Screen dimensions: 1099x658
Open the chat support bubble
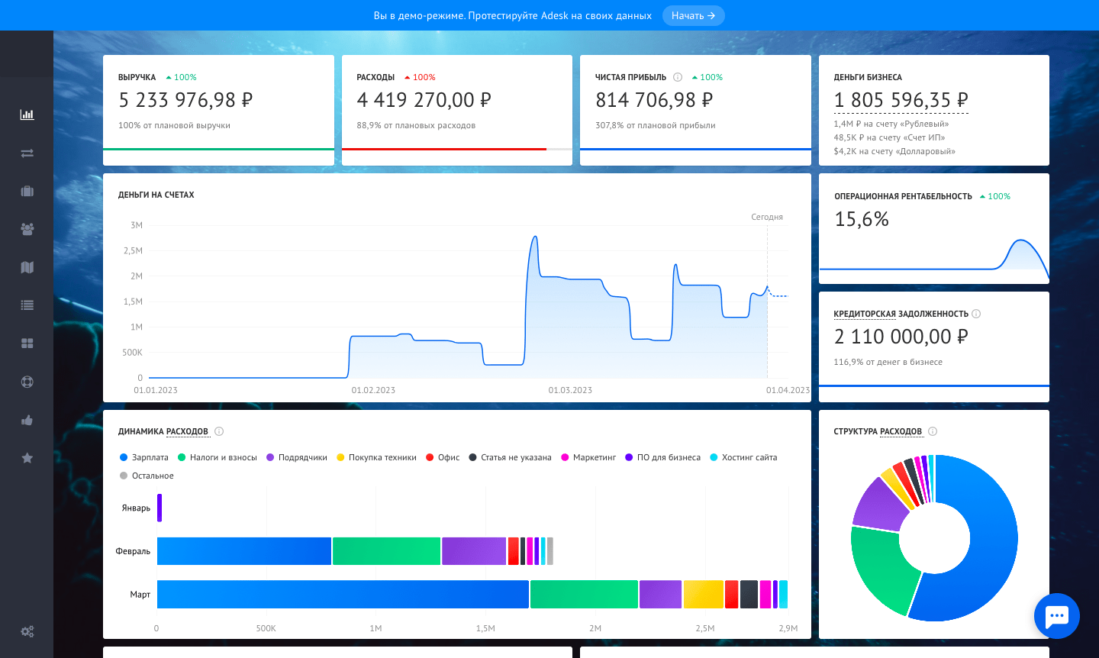(1057, 616)
